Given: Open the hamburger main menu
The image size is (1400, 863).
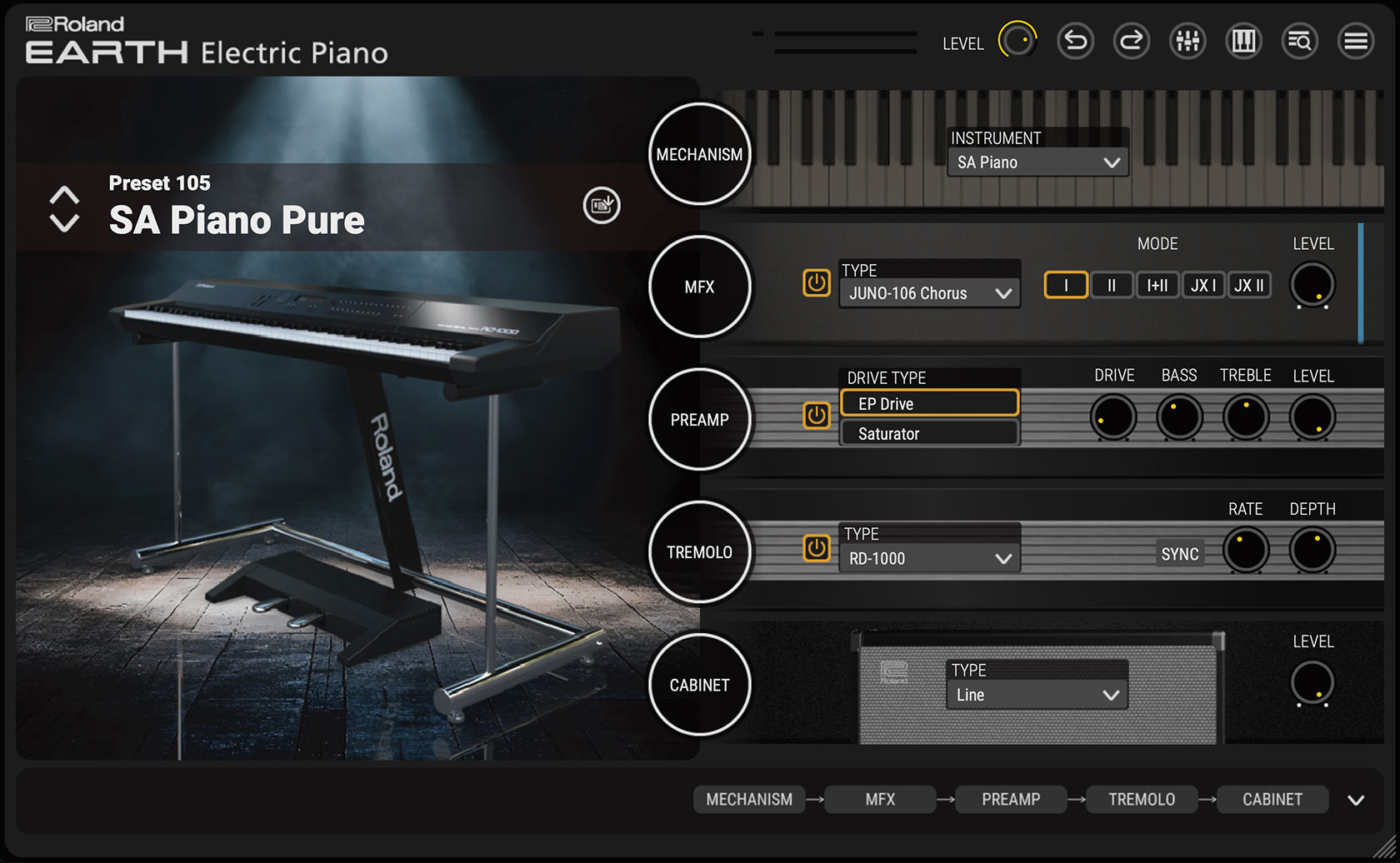Looking at the screenshot, I should pyautogui.click(x=1356, y=41).
